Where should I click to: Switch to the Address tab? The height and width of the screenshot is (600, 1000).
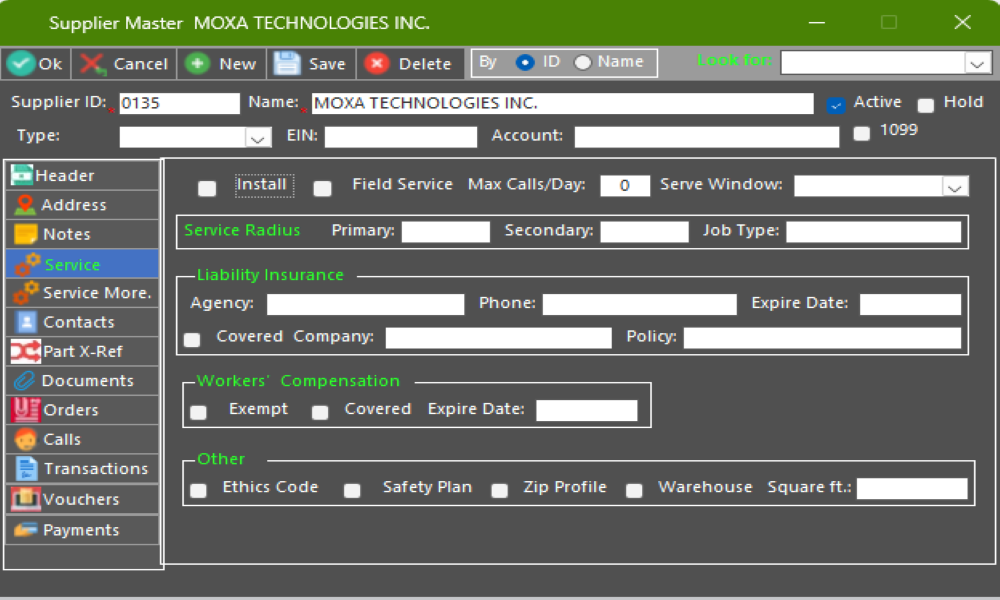click(x=73, y=205)
